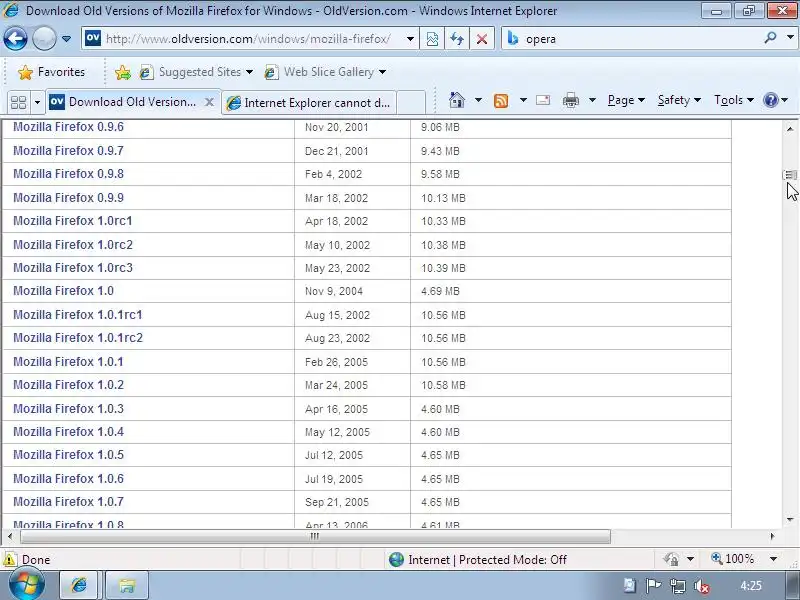Click the Action Center flag tray icon

click(x=654, y=586)
